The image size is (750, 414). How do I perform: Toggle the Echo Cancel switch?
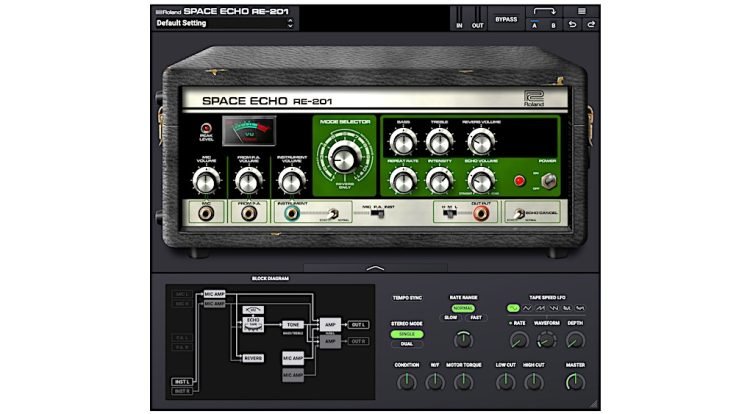point(516,212)
